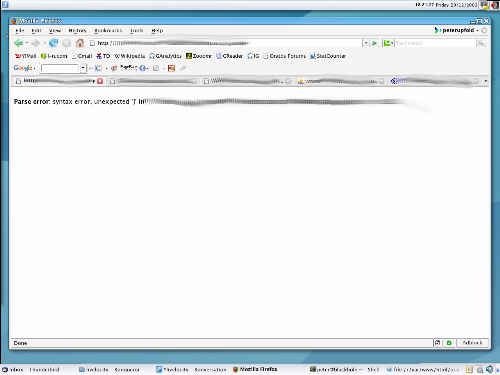This screenshot has height=375, width=500.
Task: Open the Y!Mail bookmark
Action: (x=25, y=56)
